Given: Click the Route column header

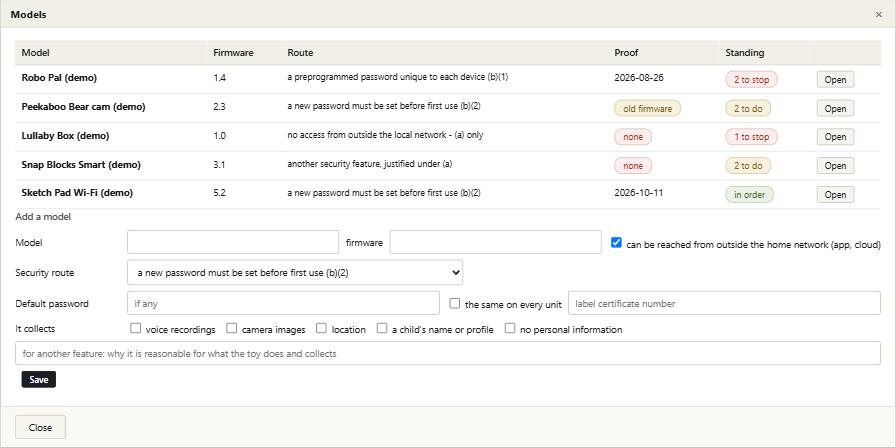Looking at the screenshot, I should (300, 53).
